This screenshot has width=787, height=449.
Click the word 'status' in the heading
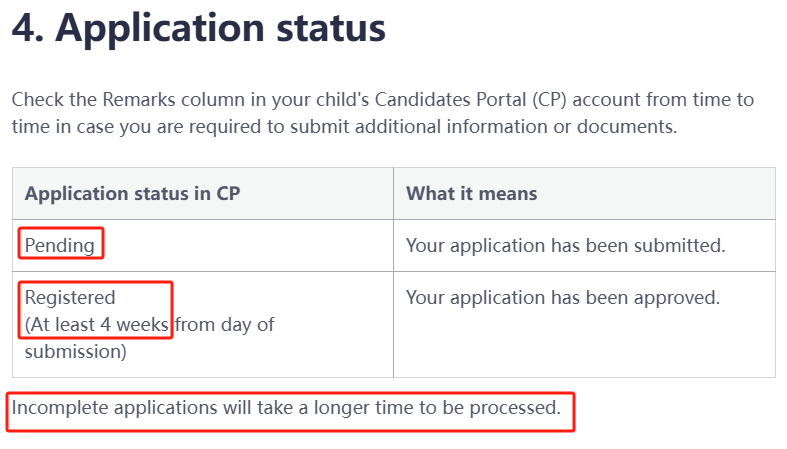click(x=331, y=29)
